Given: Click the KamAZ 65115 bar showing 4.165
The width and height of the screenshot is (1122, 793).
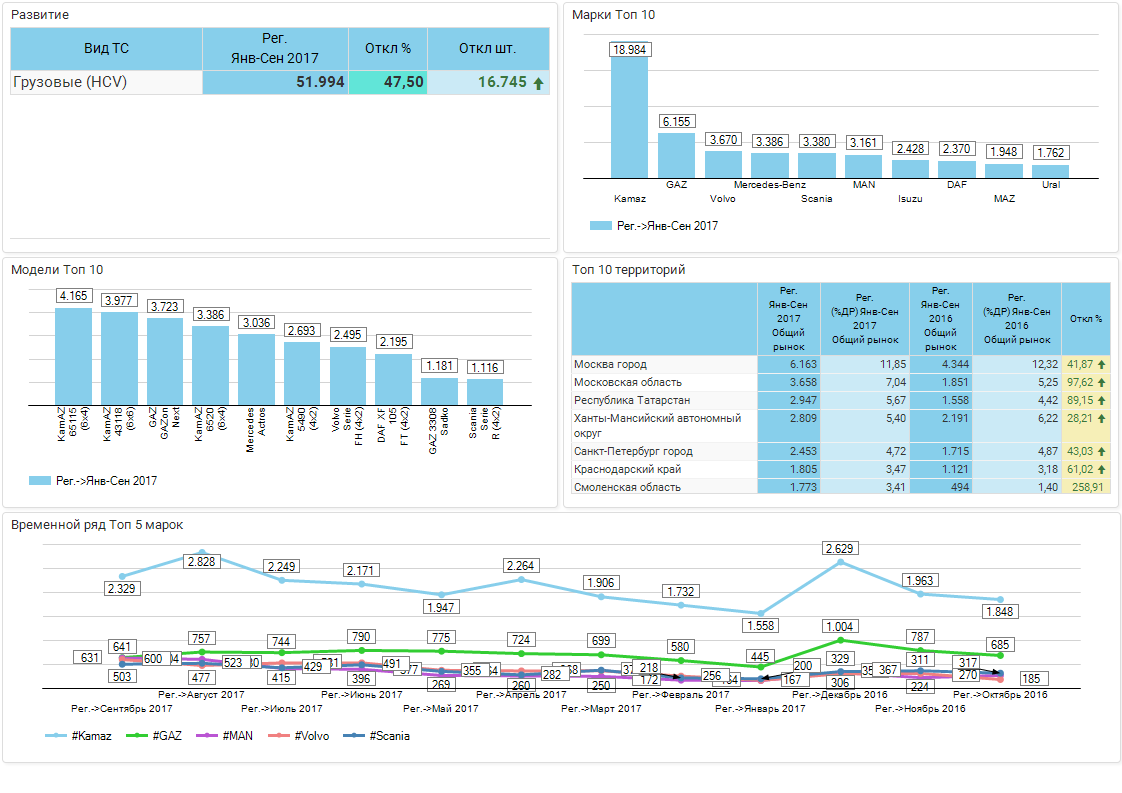Looking at the screenshot, I should pos(73,355).
